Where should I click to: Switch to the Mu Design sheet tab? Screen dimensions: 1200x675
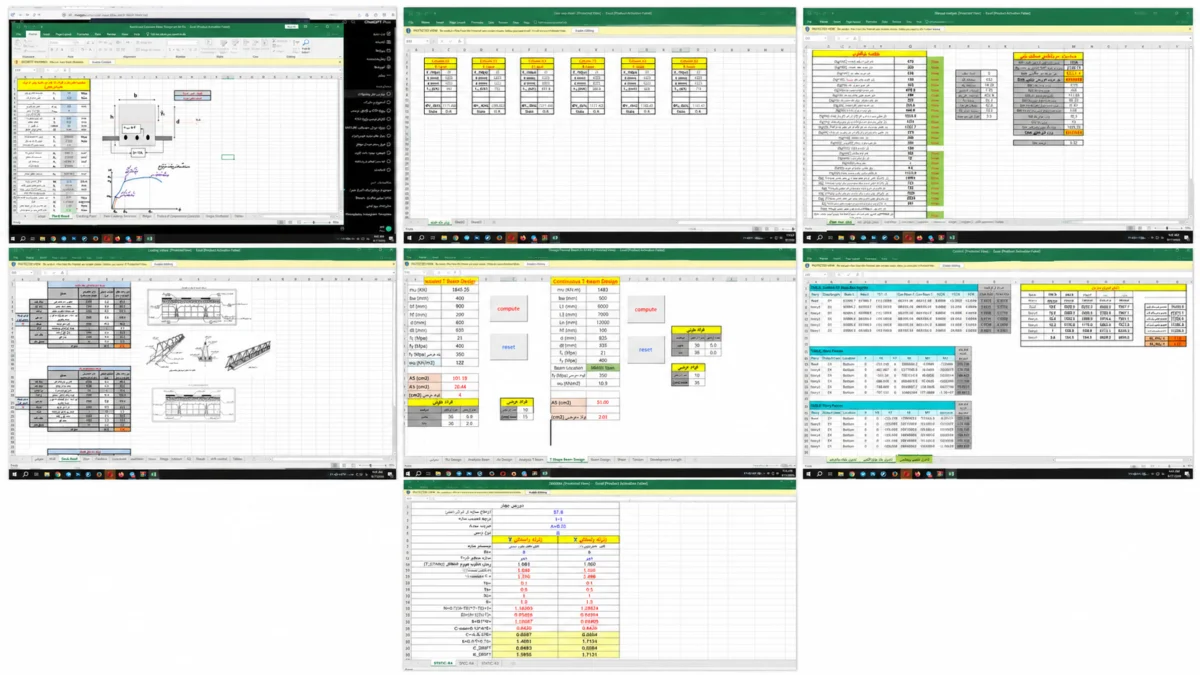click(453, 459)
